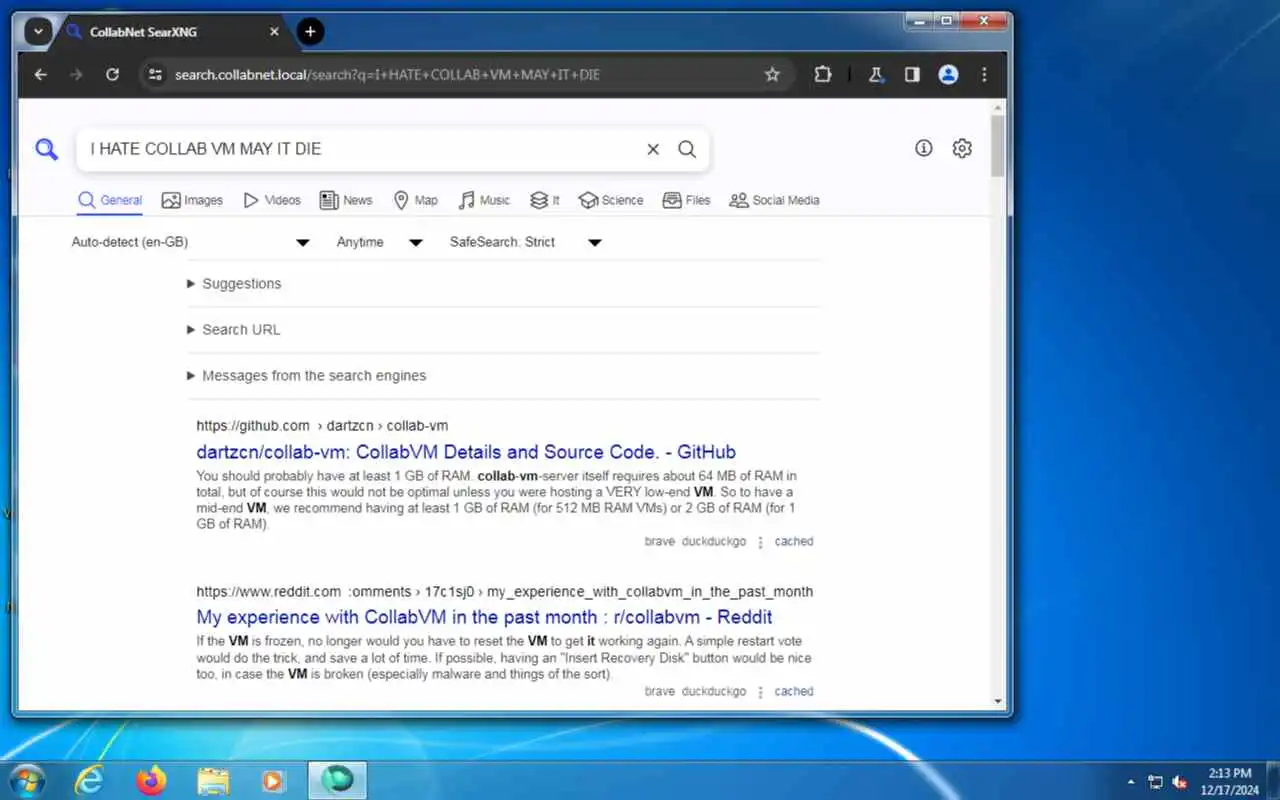Open Chrome Labs flask icon
The image size is (1280, 800).
pos(876,74)
